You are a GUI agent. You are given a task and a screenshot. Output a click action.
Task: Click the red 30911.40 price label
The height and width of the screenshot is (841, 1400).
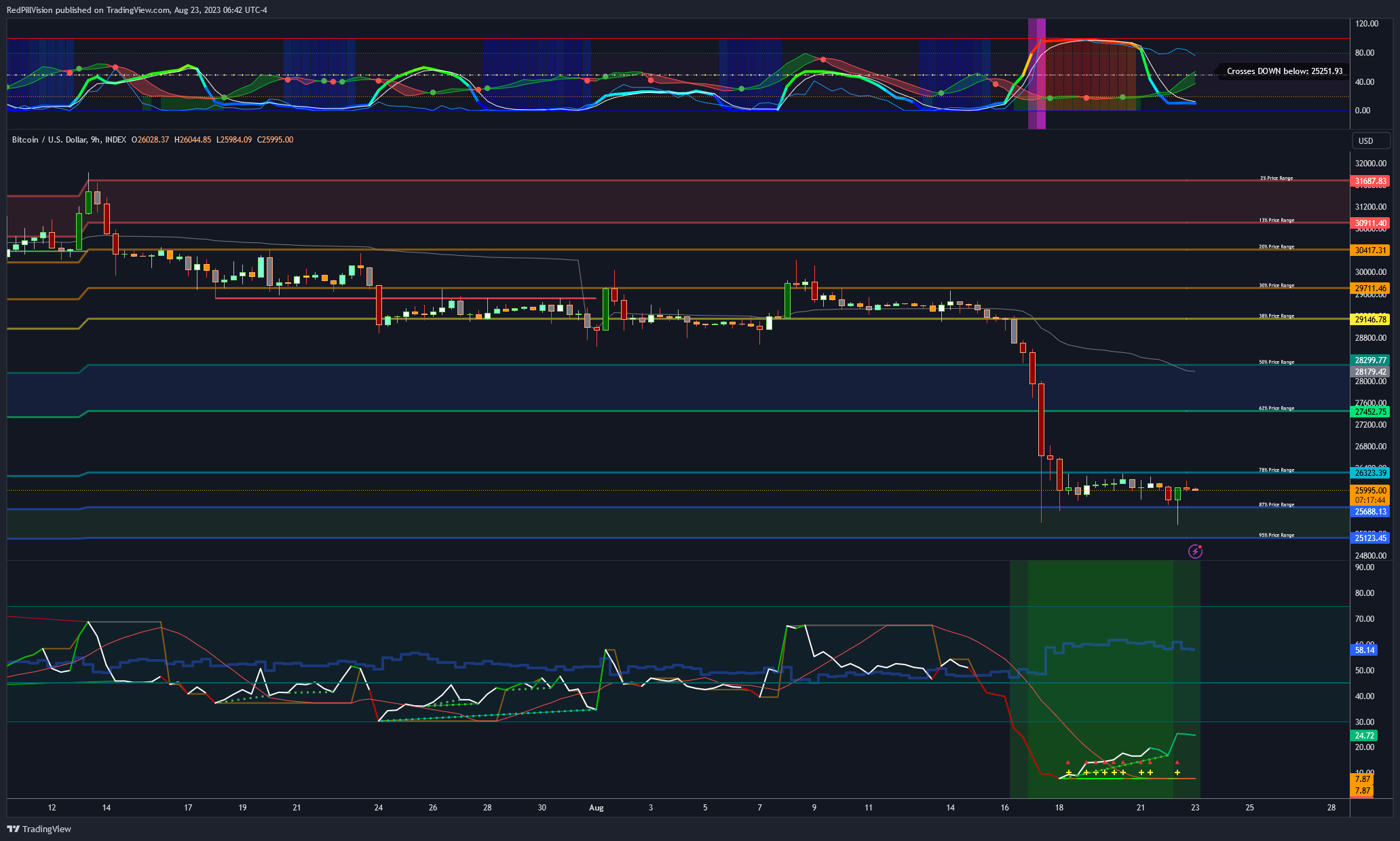(x=1370, y=223)
